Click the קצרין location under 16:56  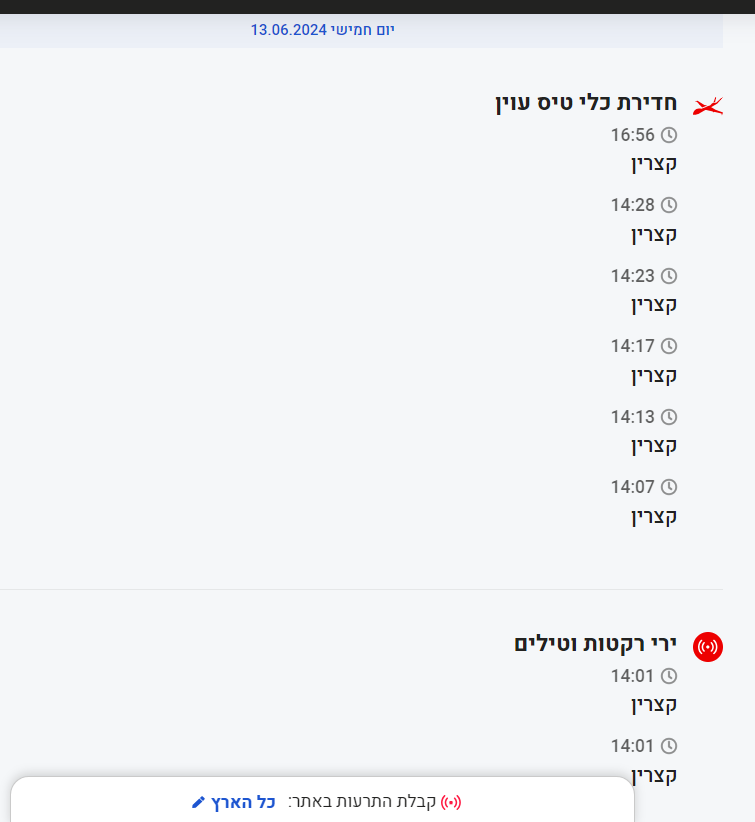[x=654, y=164]
